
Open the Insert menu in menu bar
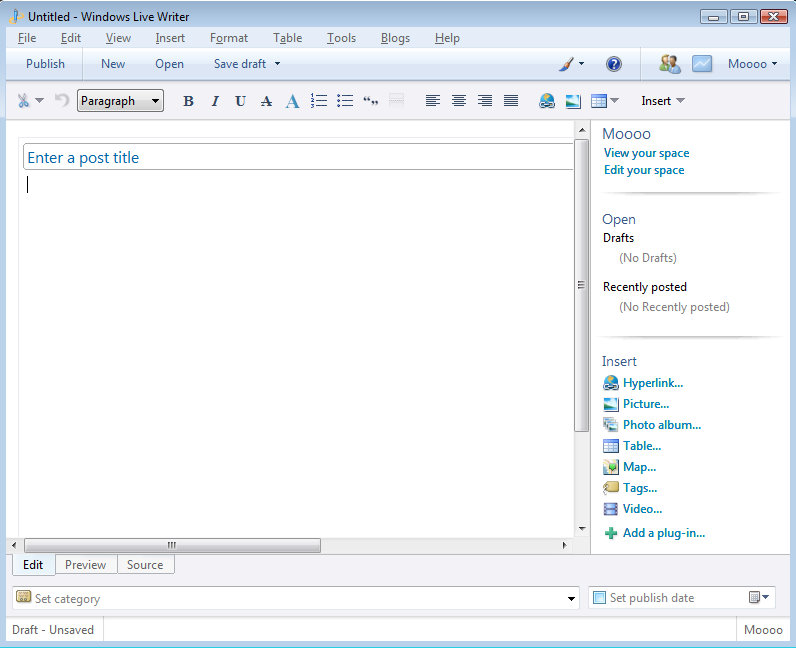tap(170, 38)
